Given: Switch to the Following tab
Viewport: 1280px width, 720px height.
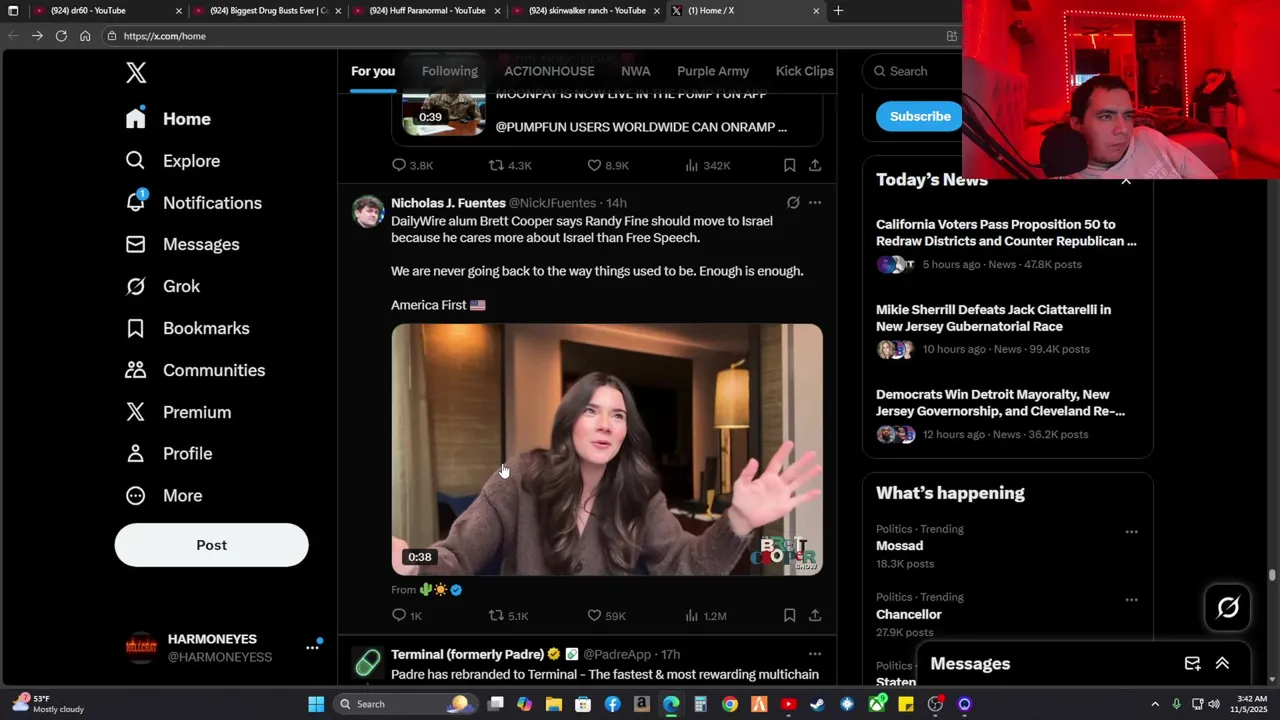Looking at the screenshot, I should click(450, 71).
